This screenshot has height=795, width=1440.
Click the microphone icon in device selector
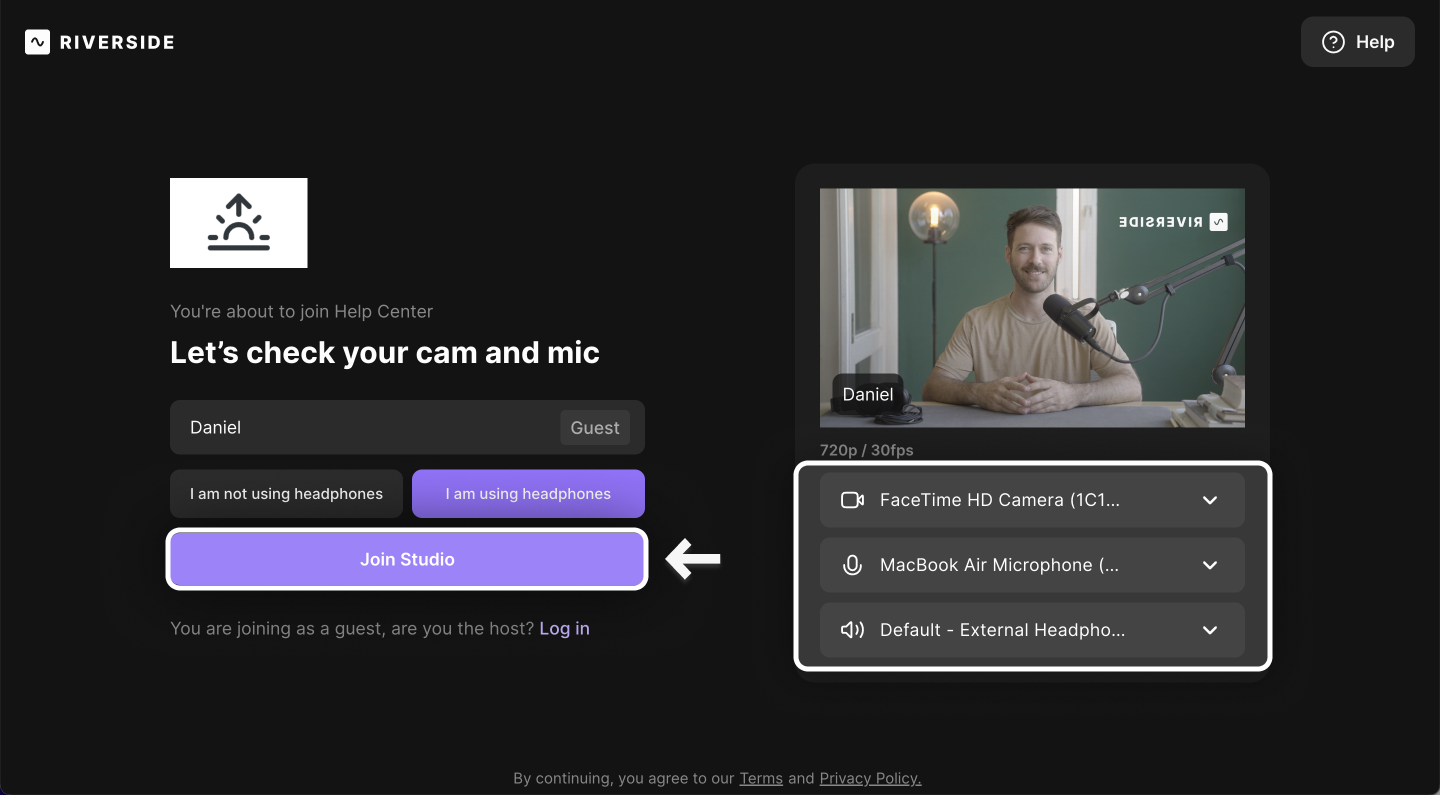[x=852, y=565]
